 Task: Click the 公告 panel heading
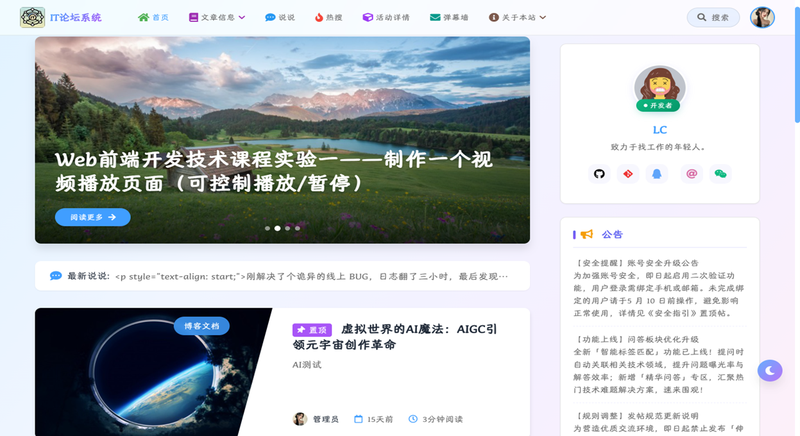612,234
